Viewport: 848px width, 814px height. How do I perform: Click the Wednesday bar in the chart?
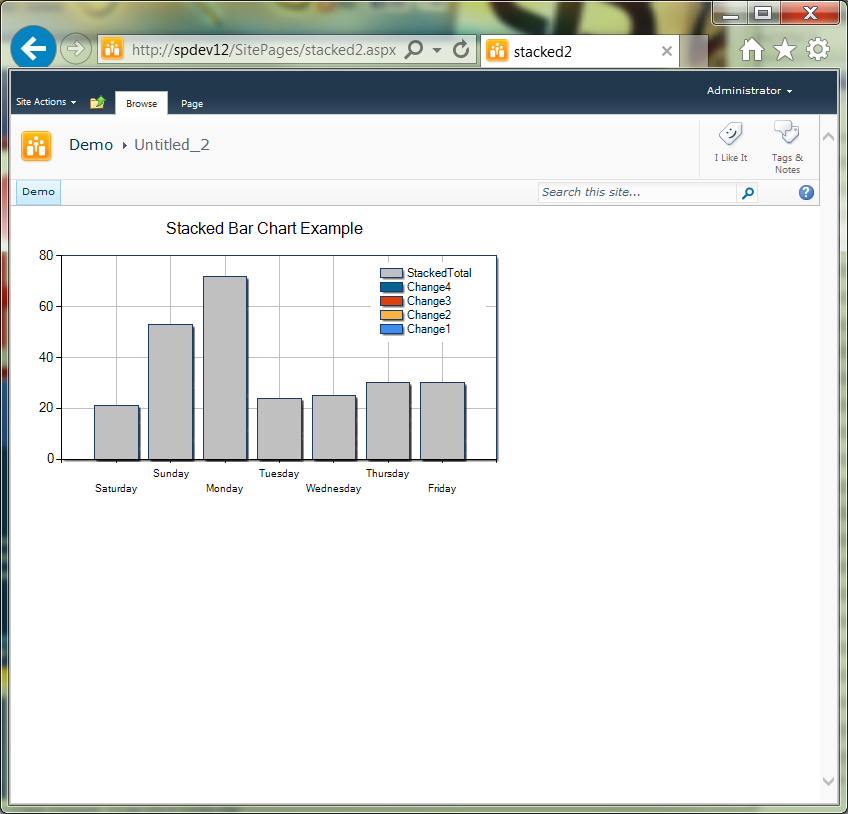tap(334, 428)
